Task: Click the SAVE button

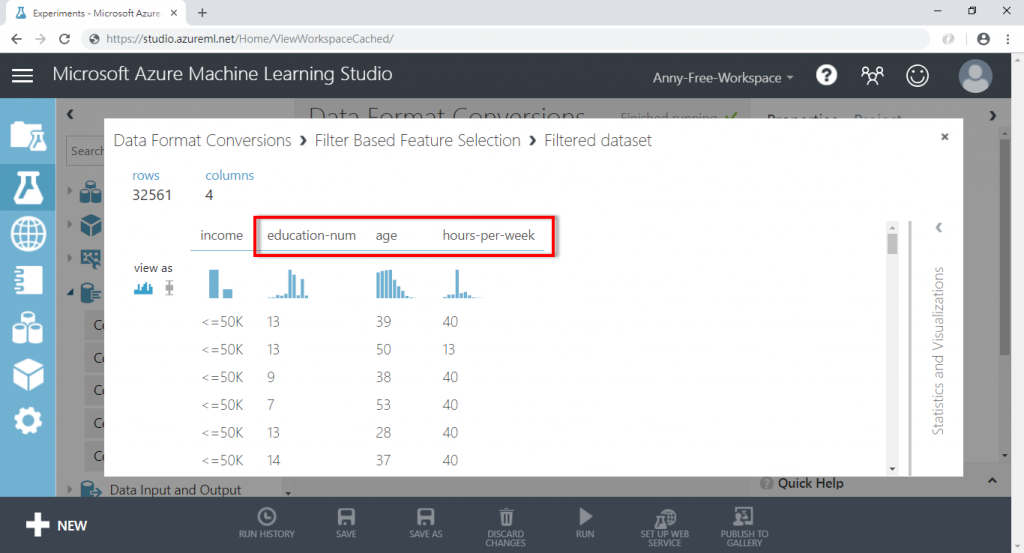Action: click(x=346, y=524)
